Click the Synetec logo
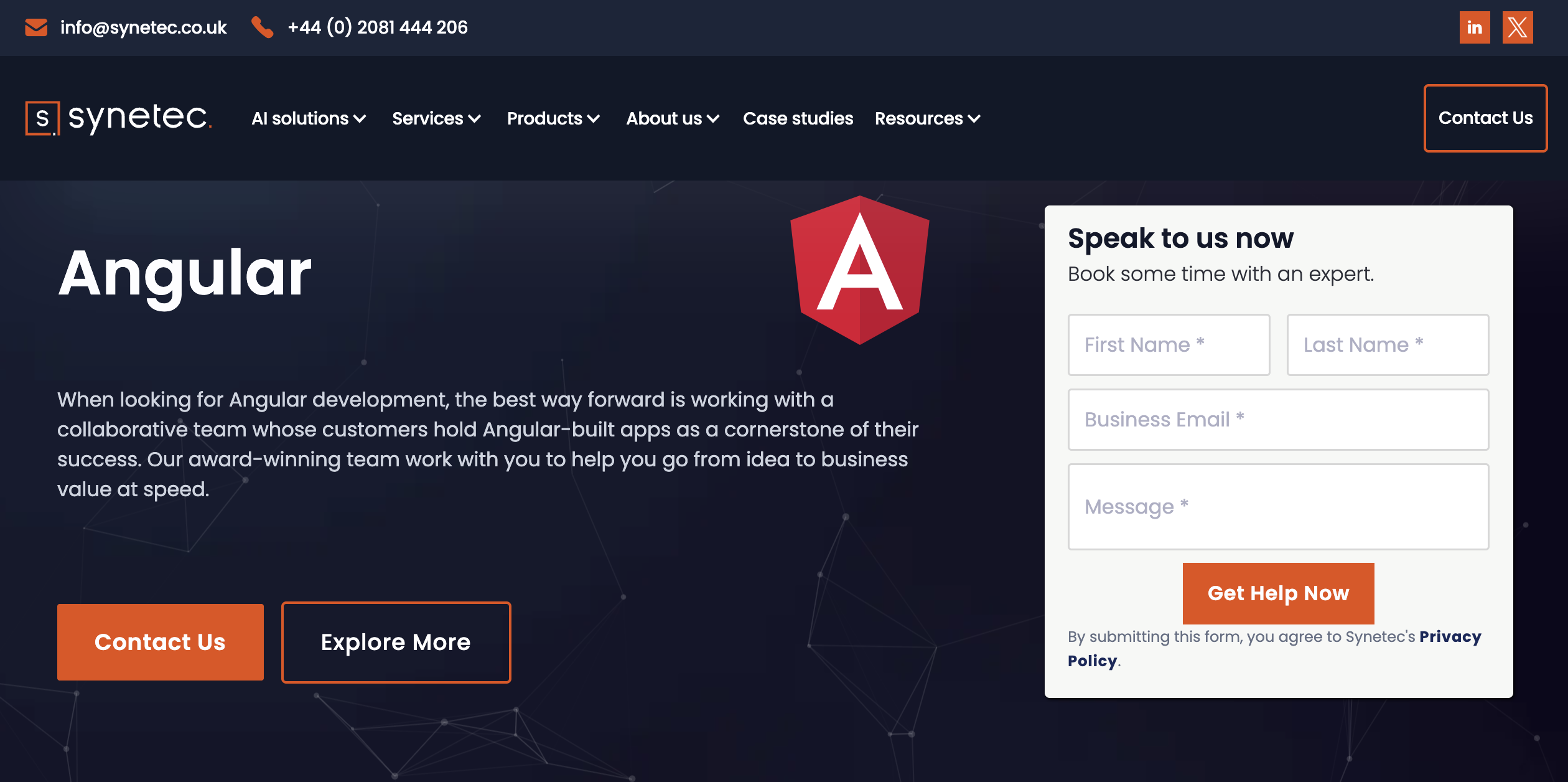The height and width of the screenshot is (782, 1568). click(118, 118)
